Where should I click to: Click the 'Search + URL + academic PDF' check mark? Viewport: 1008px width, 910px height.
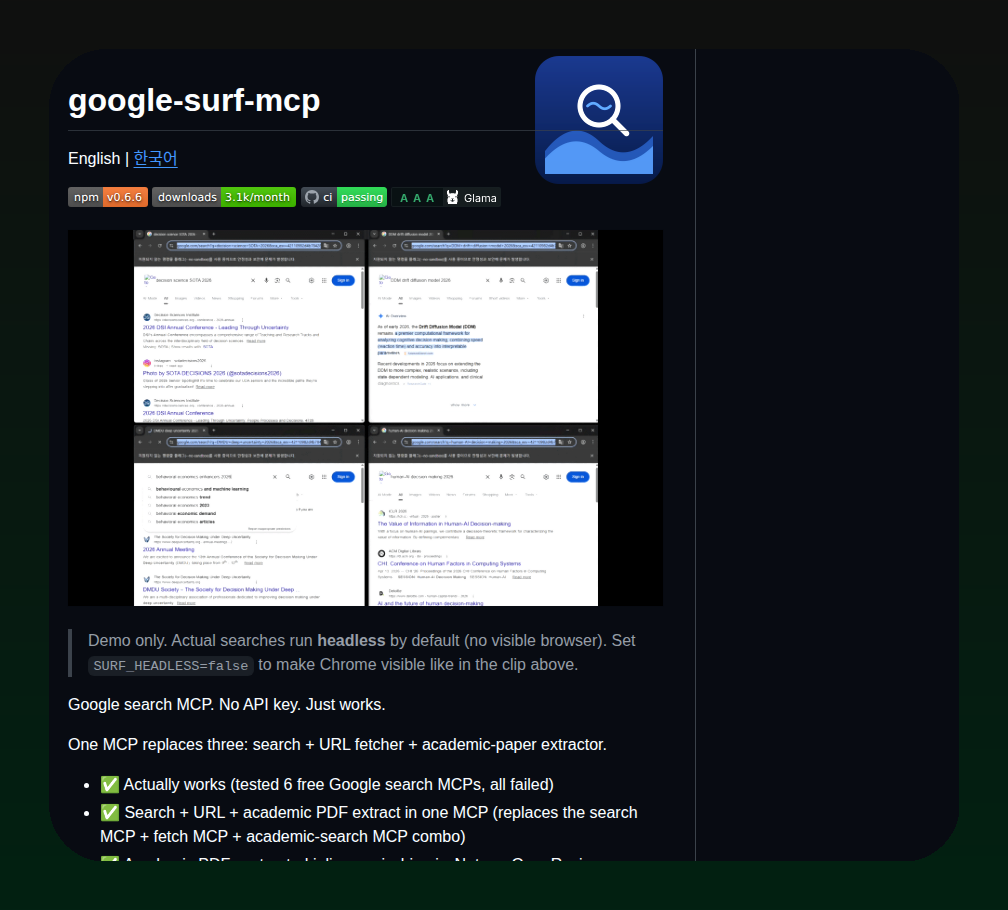(x=110, y=812)
